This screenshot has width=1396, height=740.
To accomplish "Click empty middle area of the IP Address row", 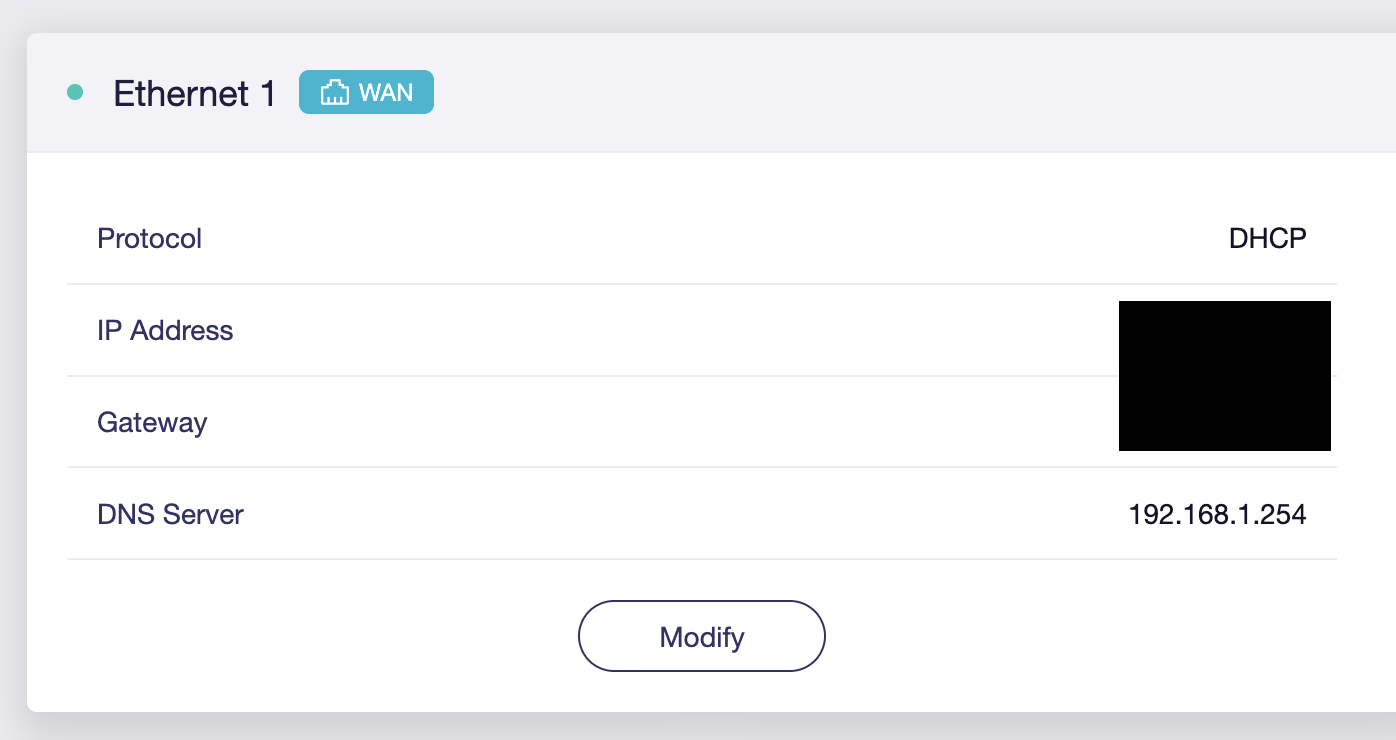I will click(700, 331).
